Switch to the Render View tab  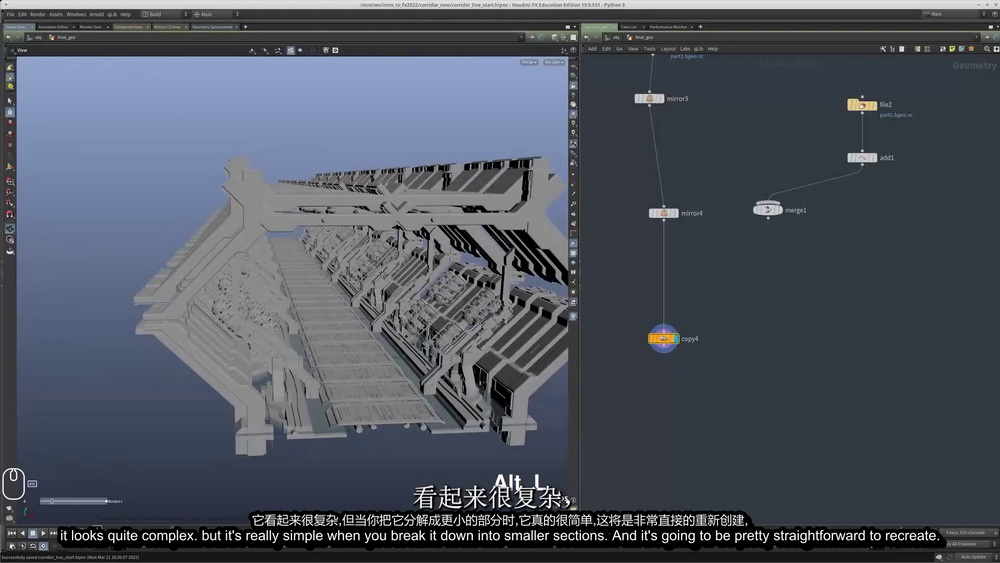pos(91,27)
